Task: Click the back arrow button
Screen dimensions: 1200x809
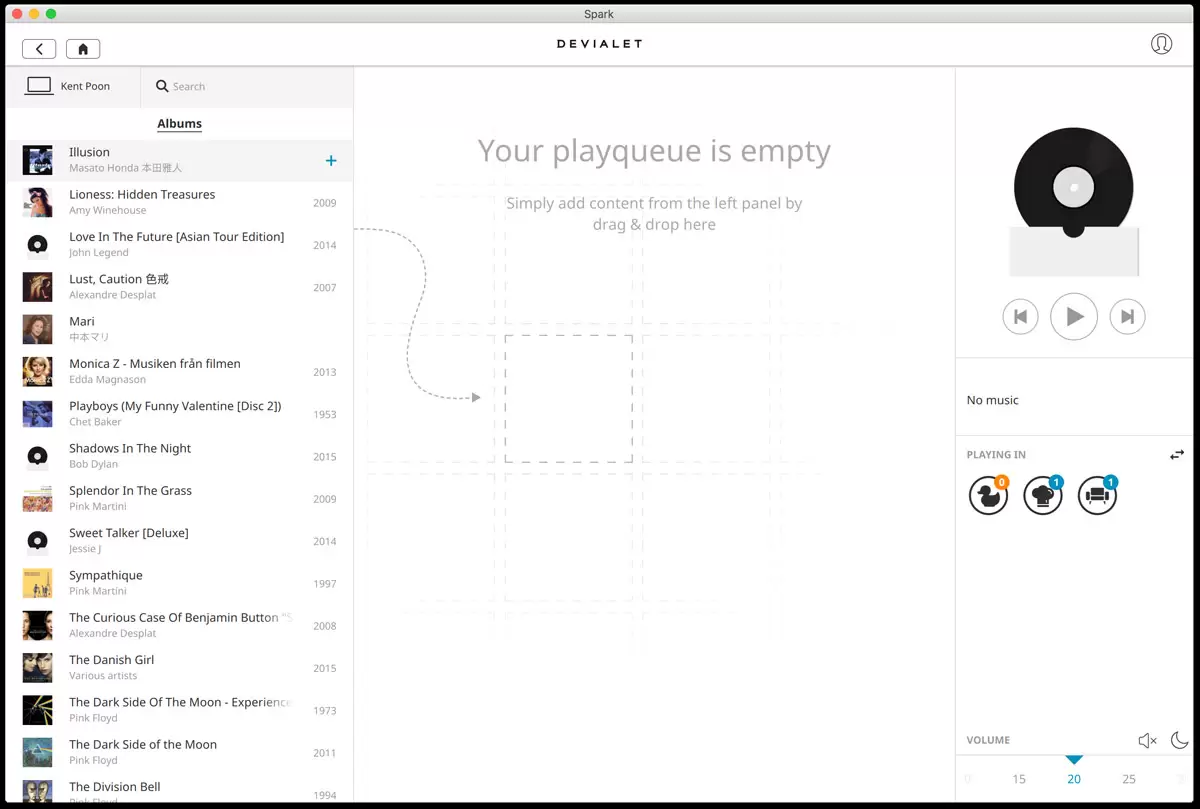Action: [x=39, y=49]
